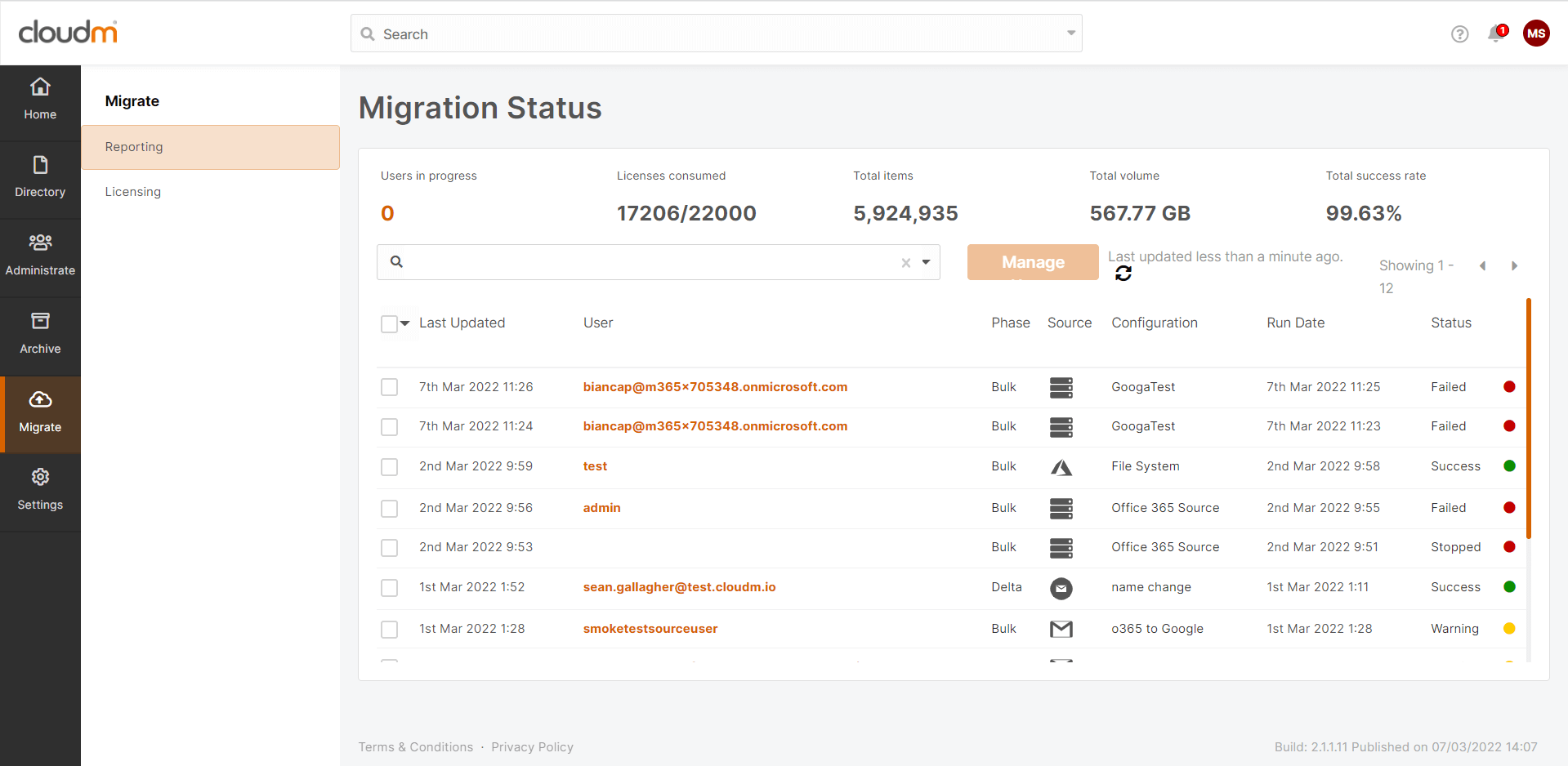
Task: Tick the checkbox for test user row
Action: pos(390,467)
